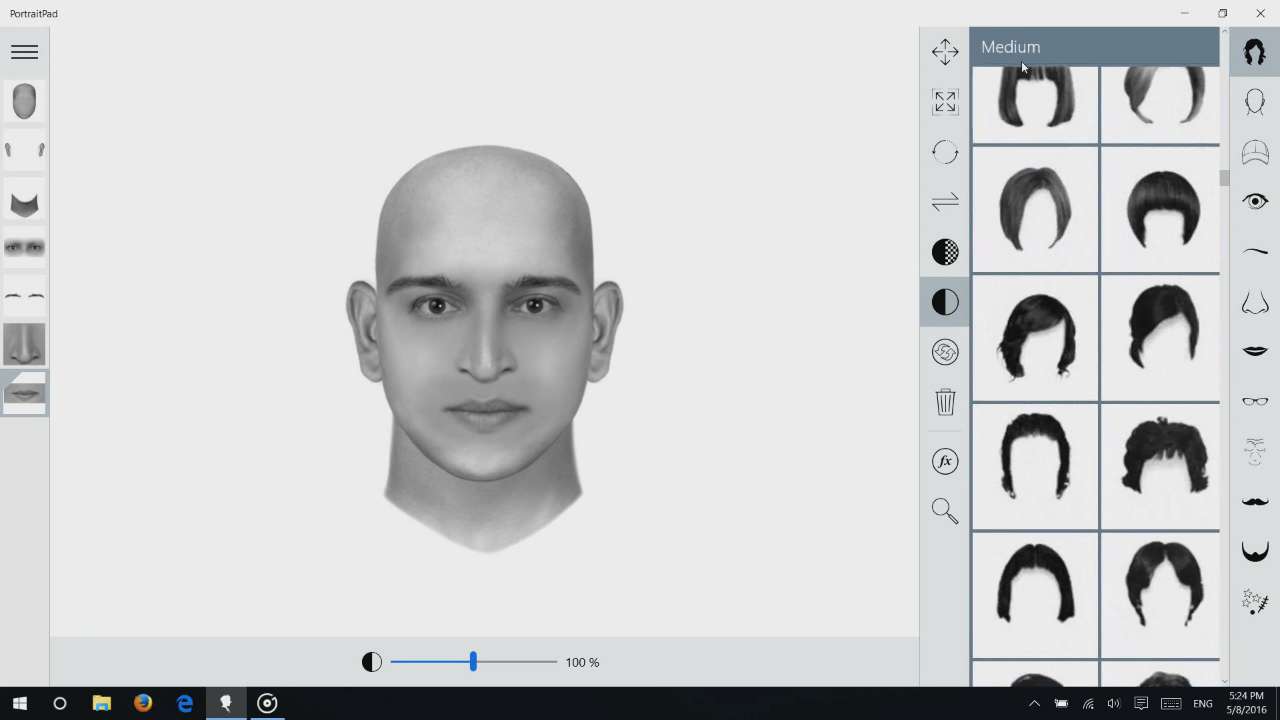Open the lips category

pos(1255,351)
